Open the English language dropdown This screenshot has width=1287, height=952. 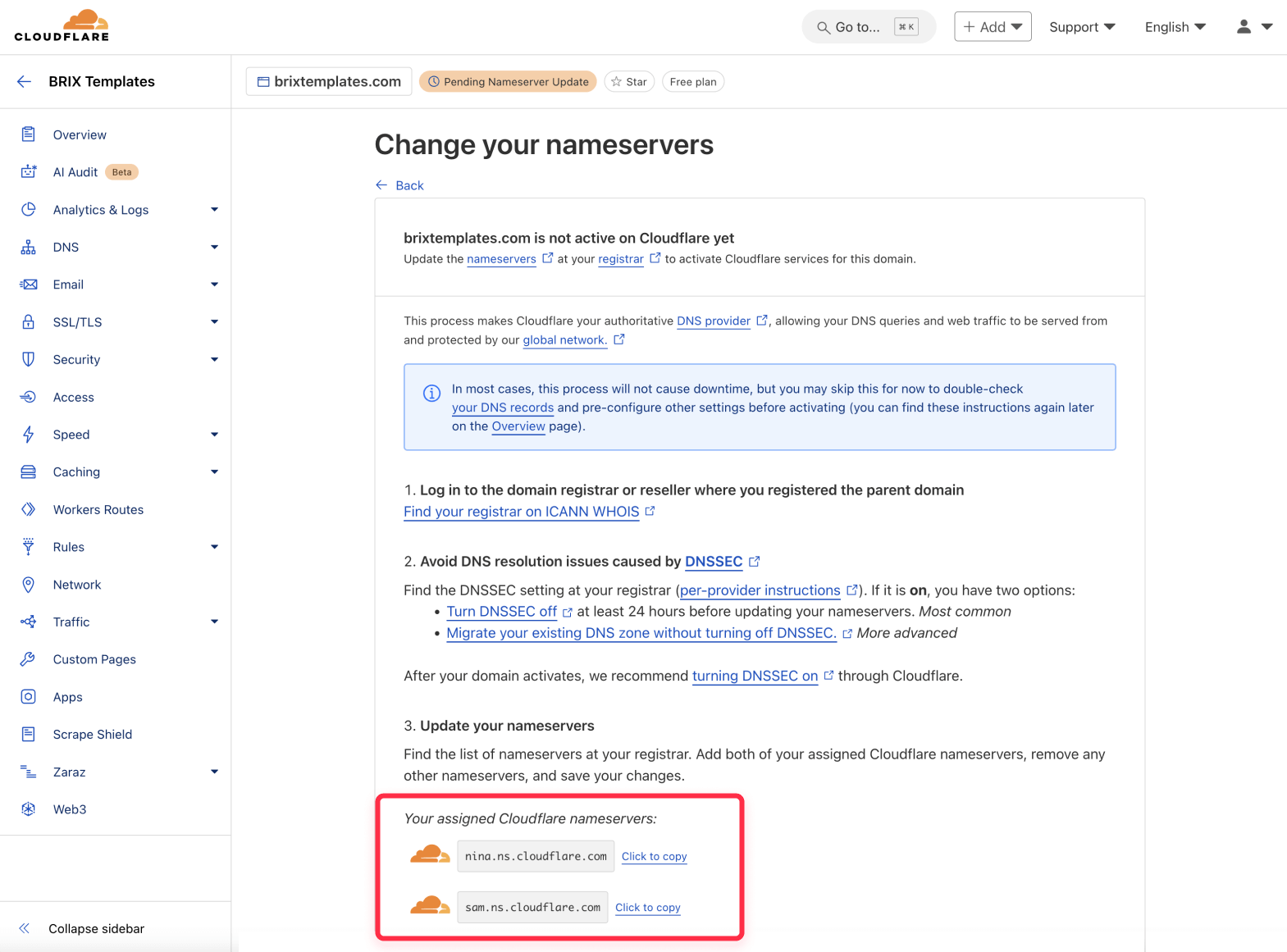pyautogui.click(x=1175, y=27)
